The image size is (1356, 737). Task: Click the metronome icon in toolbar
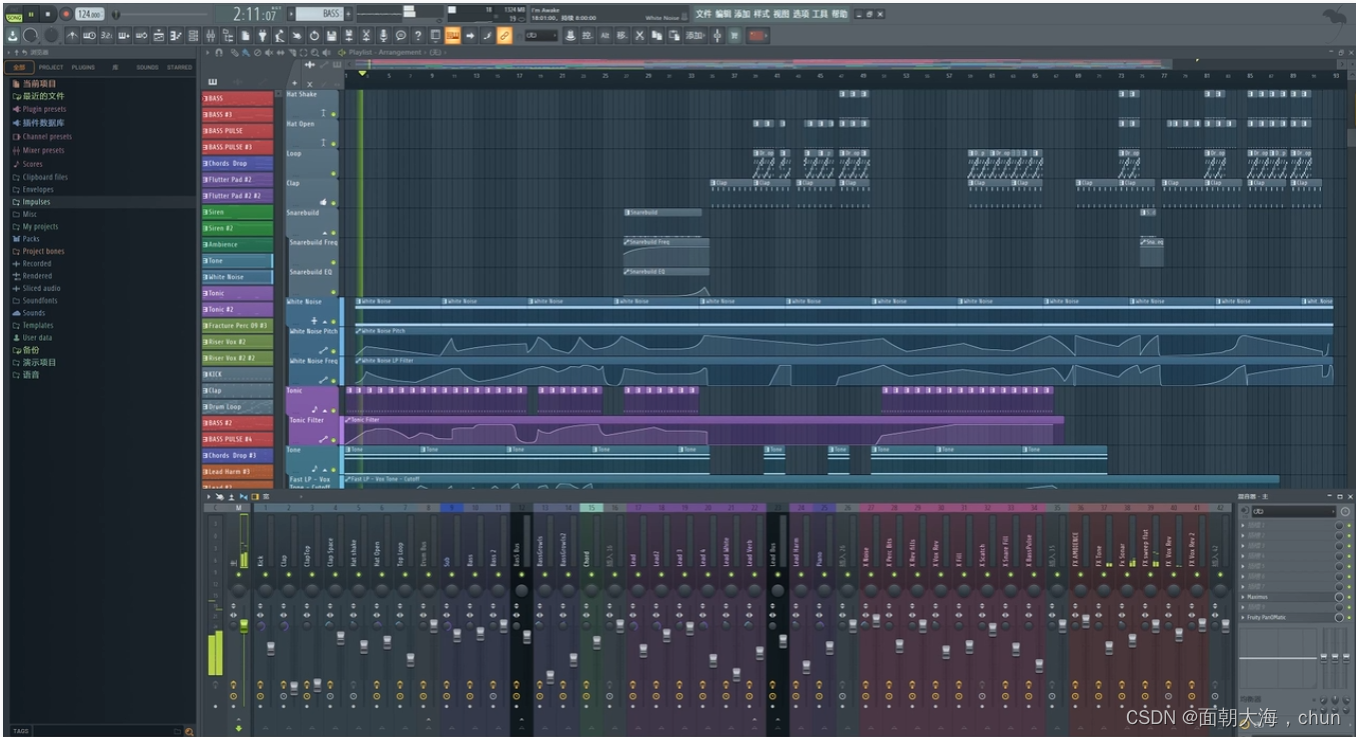[x=72, y=36]
